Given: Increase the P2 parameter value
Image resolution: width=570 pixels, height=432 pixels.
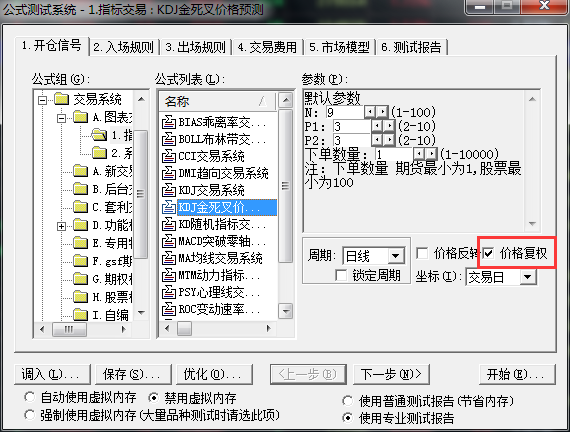Looking at the screenshot, I should click(389, 140).
